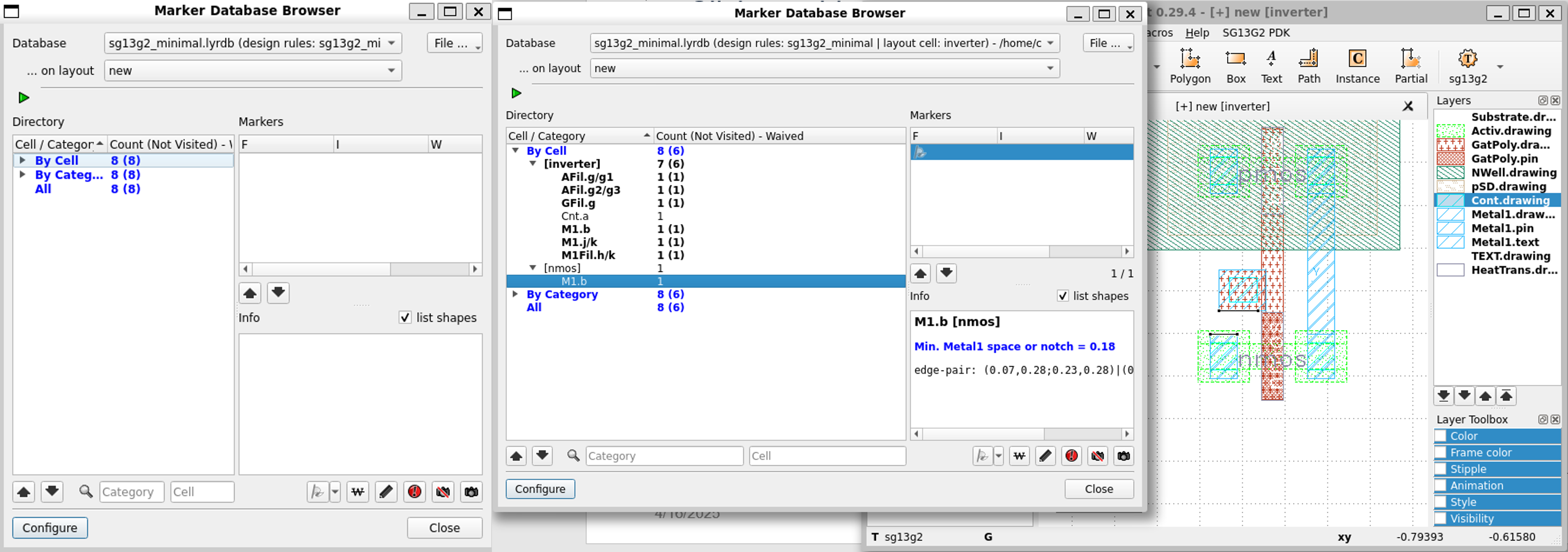This screenshot has height=552, width=1568.
Task: Select the Box drawing tool
Action: tap(1235, 66)
